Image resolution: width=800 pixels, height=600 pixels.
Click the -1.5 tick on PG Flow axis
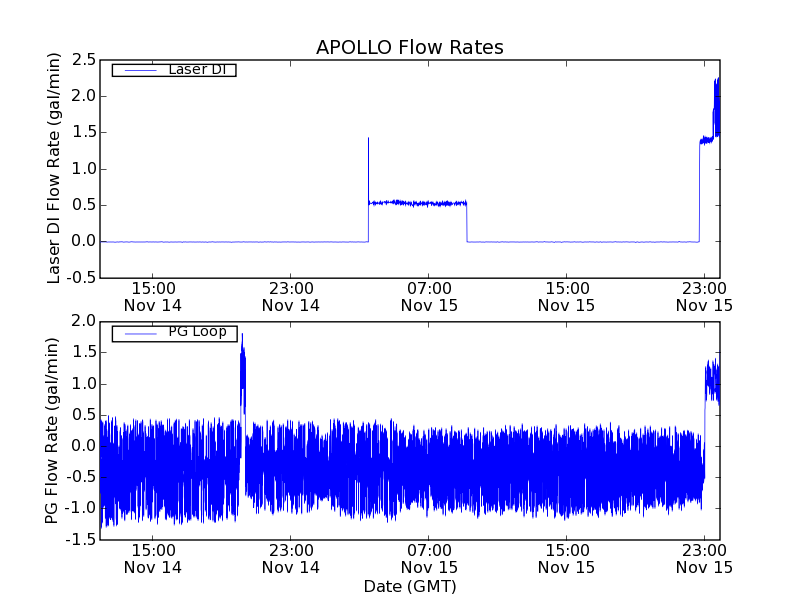point(81,539)
